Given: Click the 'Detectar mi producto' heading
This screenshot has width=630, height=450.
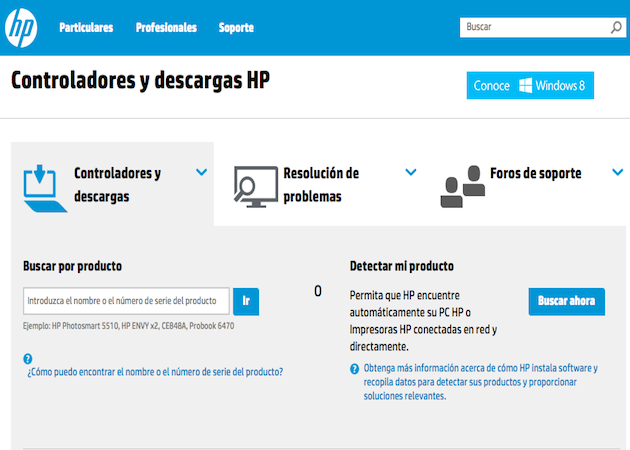Looking at the screenshot, I should [x=402, y=266].
